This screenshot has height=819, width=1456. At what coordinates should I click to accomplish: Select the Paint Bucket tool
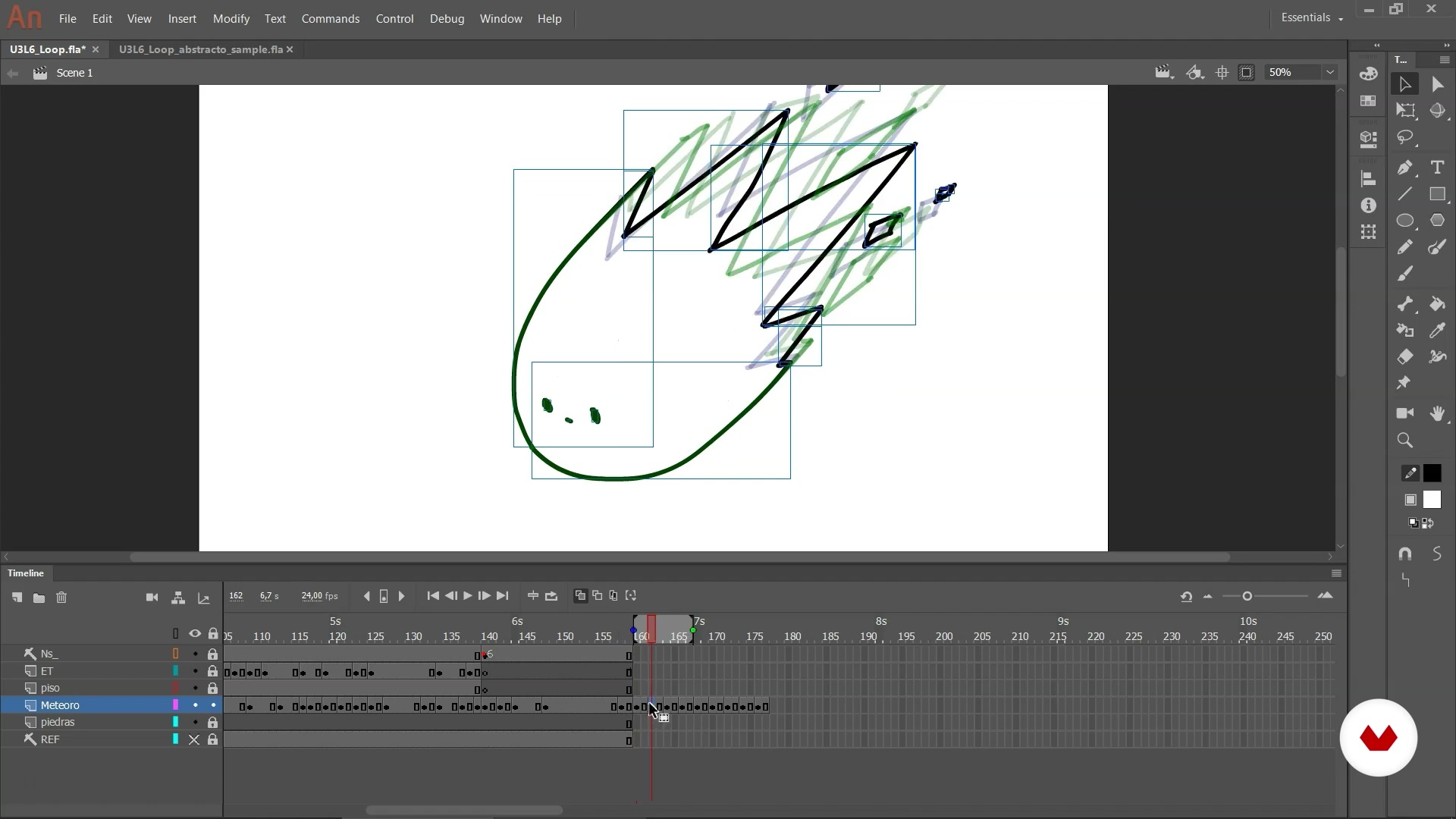pos(1437,304)
